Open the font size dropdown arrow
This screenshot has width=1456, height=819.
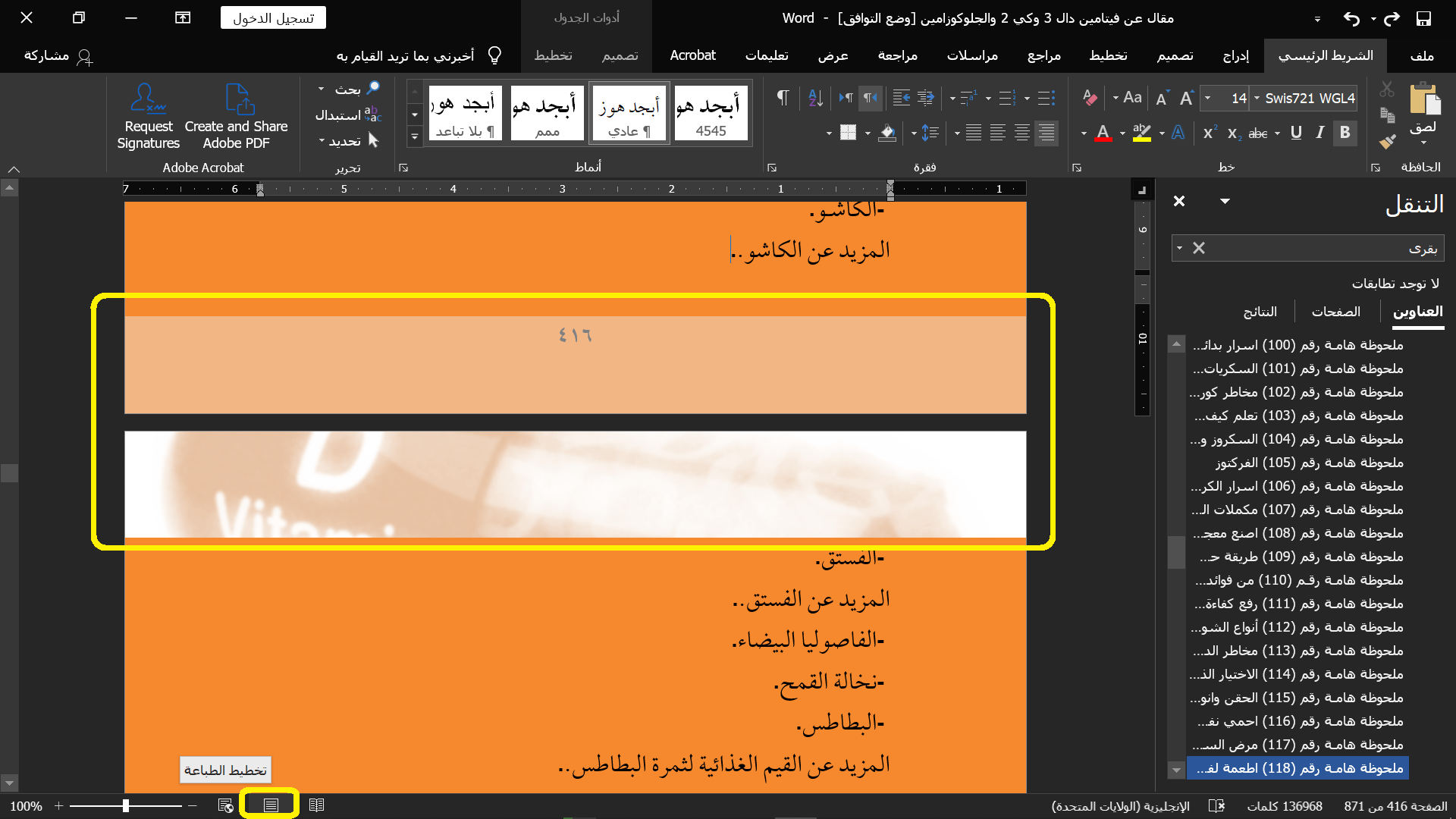[x=1207, y=98]
